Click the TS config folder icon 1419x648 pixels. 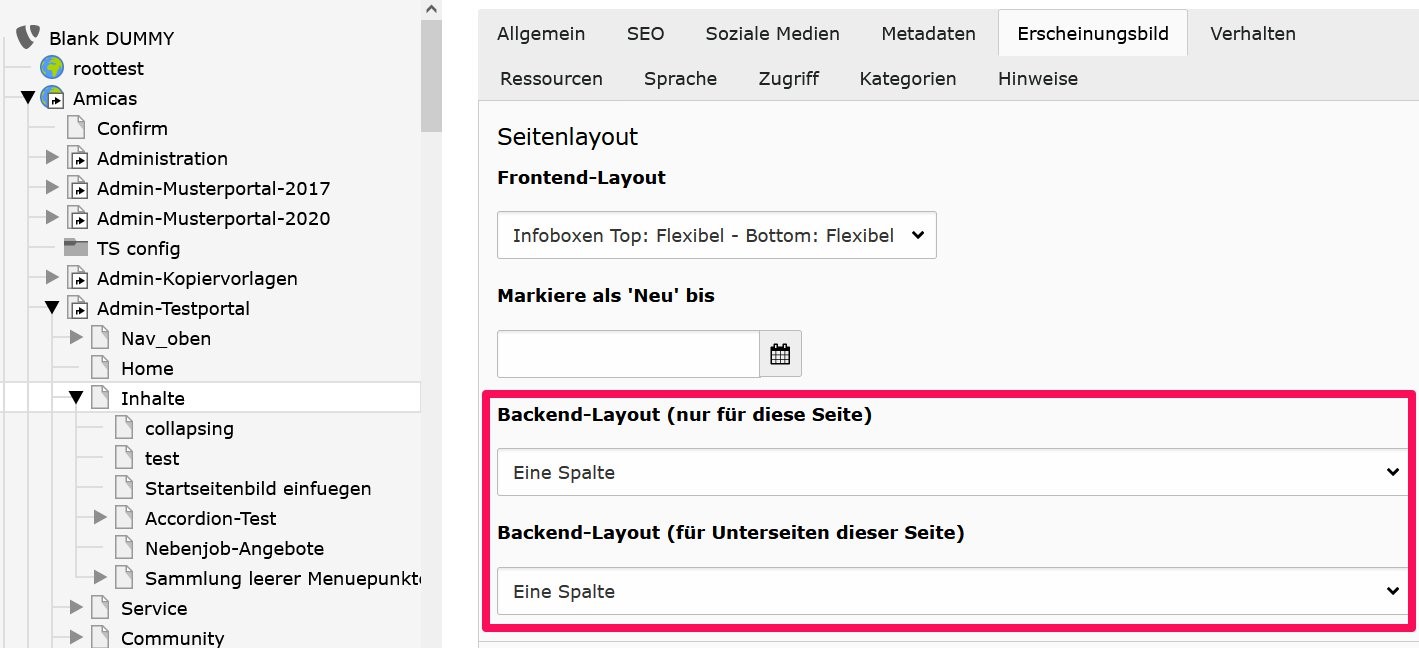coord(76,248)
